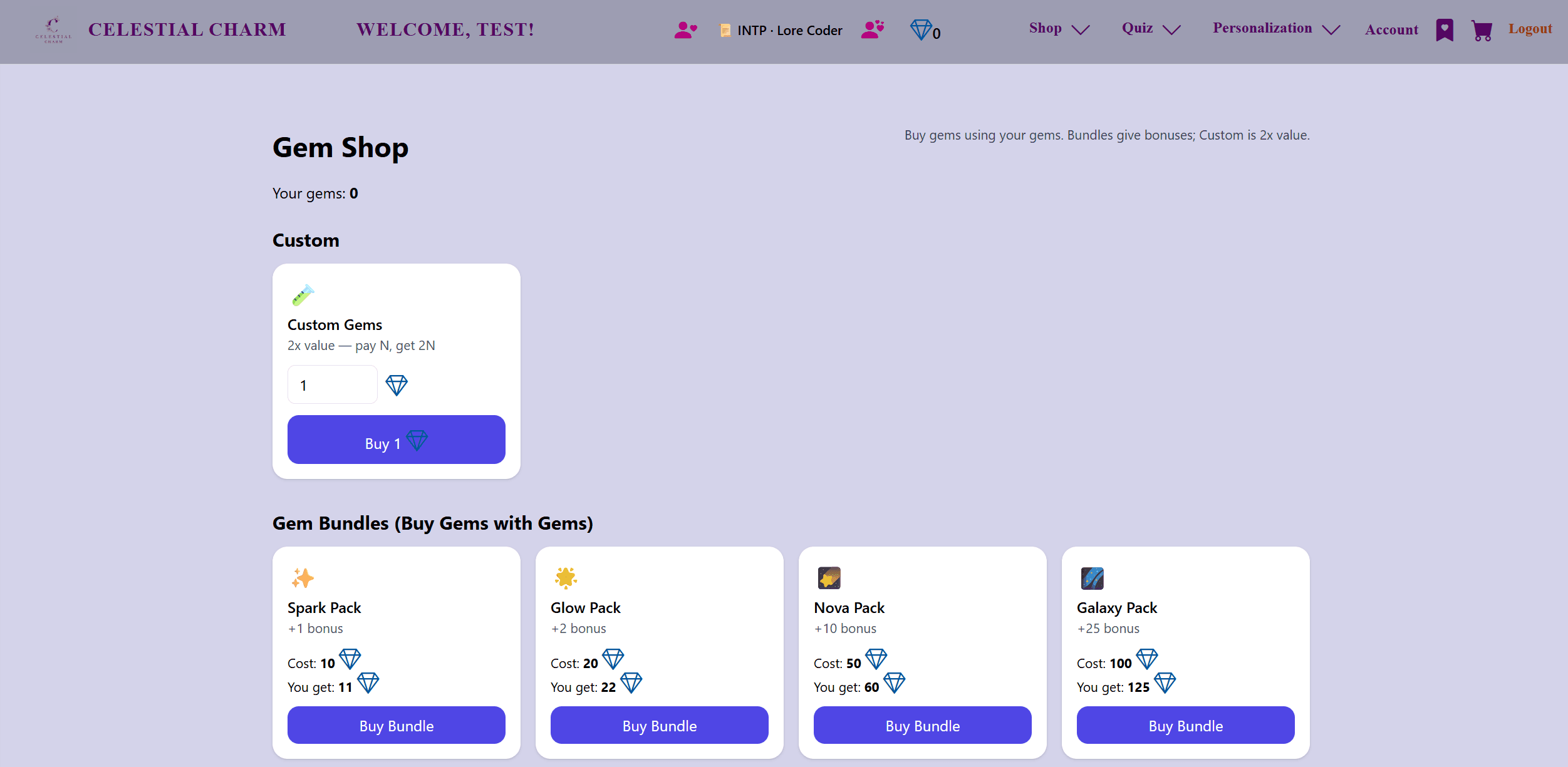
Task: Click the single person heart icon
Action: coord(685,30)
